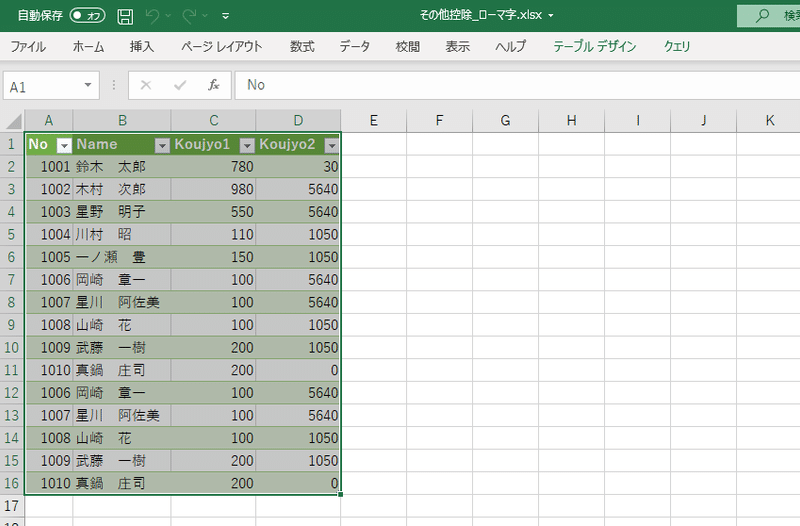The image size is (800, 526).
Task: Open the Redo history dropdown arrow
Action: [205, 16]
